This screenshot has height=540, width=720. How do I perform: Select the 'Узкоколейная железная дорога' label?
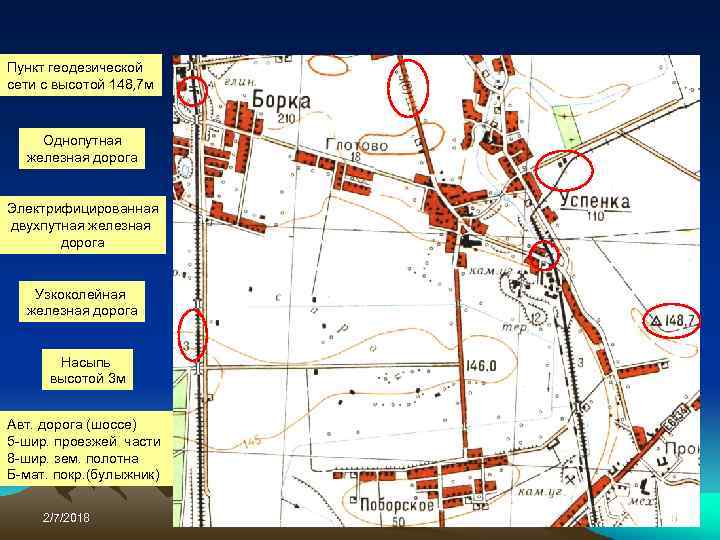82,302
